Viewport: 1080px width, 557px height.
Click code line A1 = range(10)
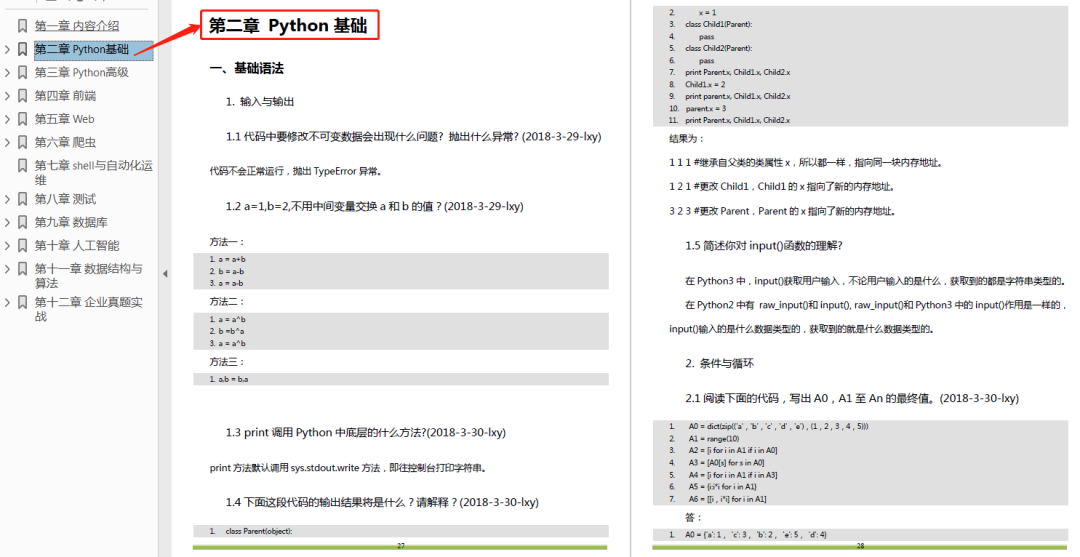coord(714,439)
